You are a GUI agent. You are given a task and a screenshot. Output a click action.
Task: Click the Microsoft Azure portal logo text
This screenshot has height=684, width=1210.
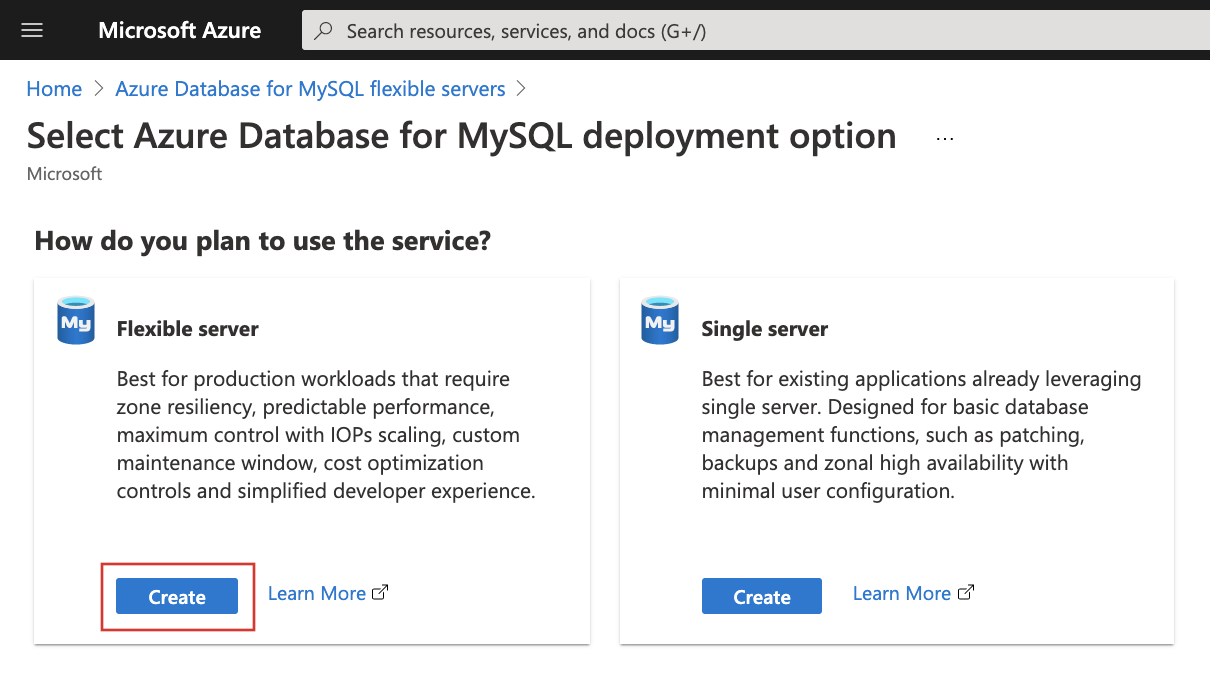(179, 31)
